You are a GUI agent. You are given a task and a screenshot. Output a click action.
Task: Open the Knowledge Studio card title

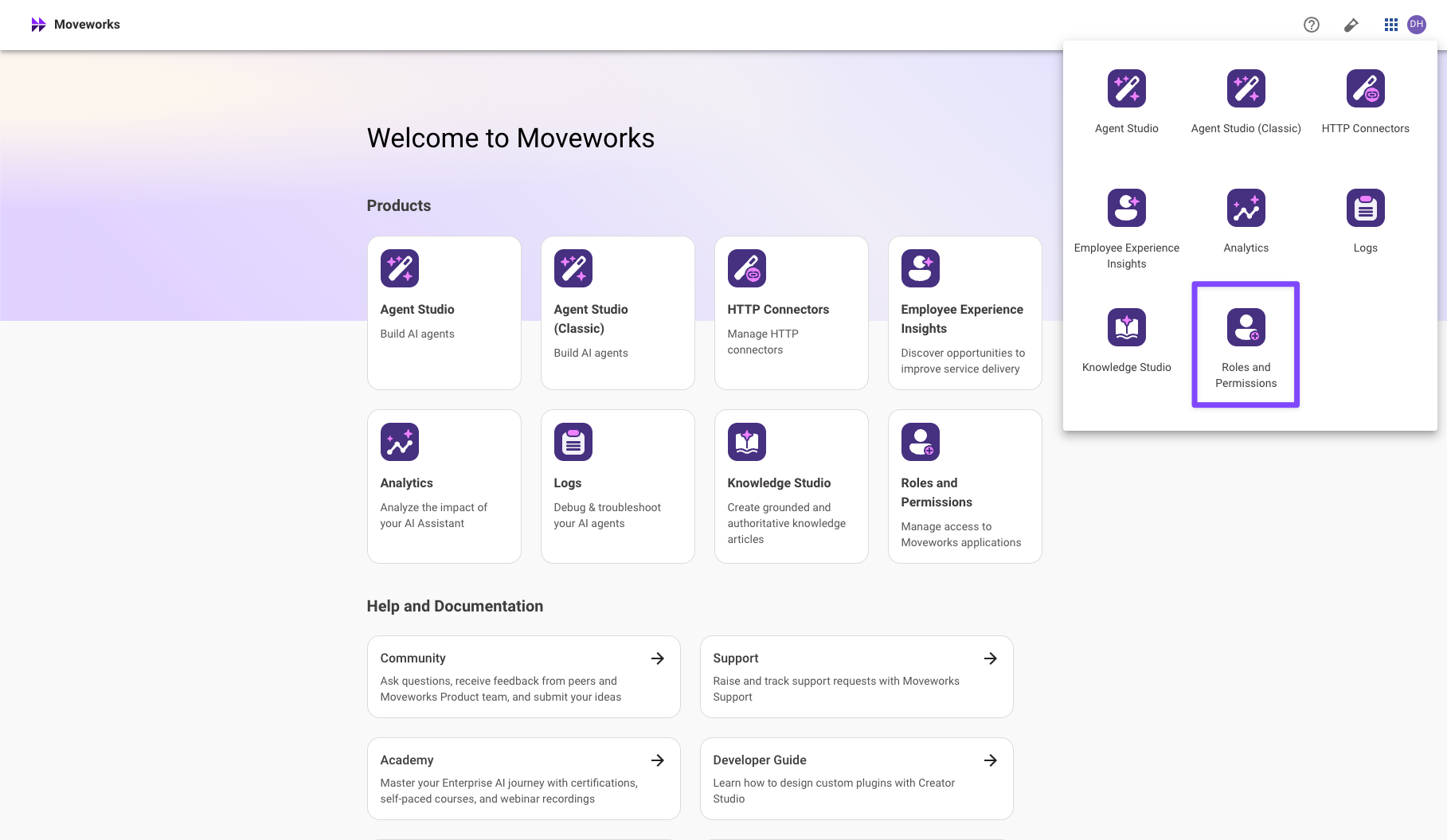tap(779, 483)
